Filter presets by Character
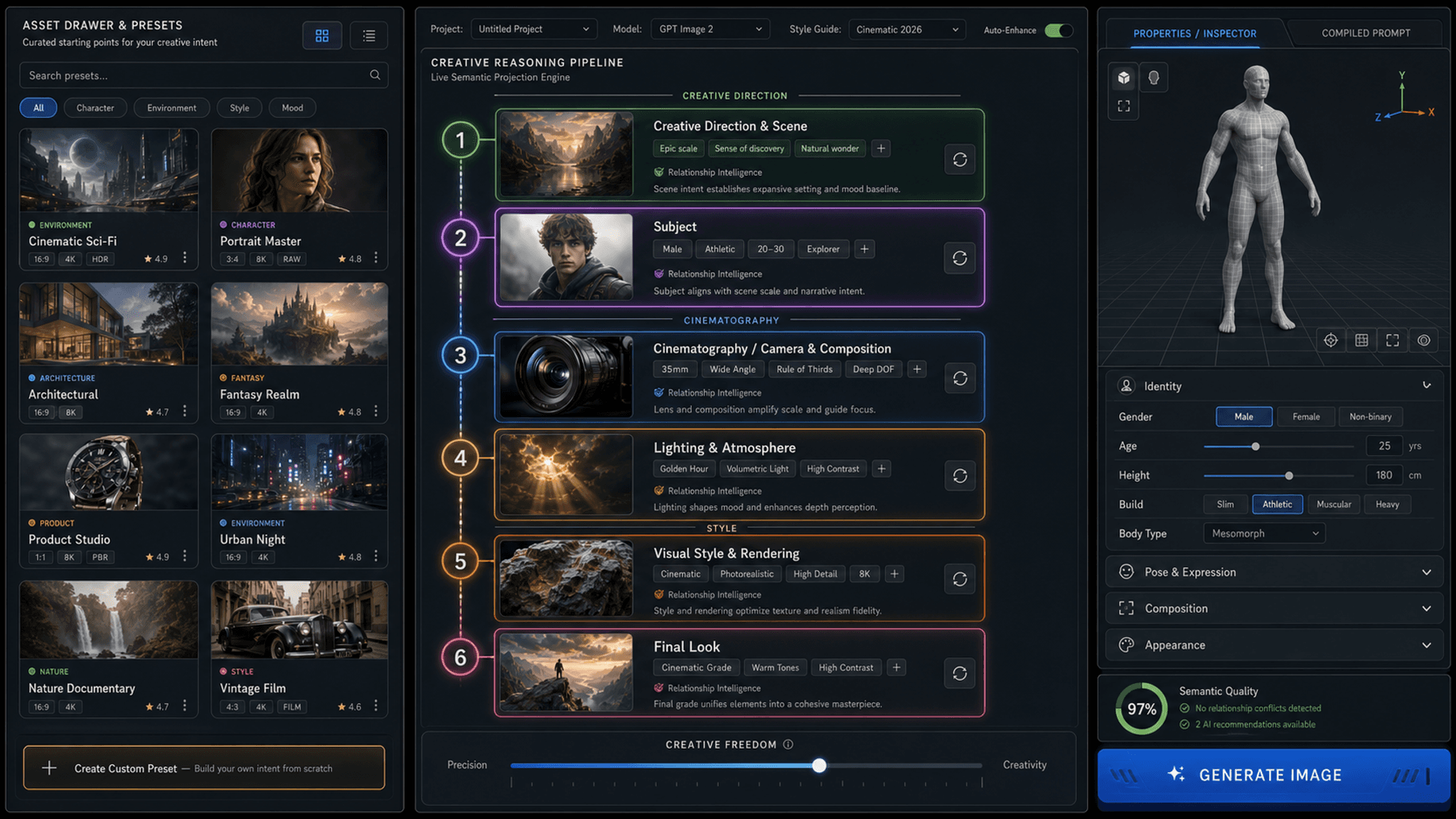This screenshot has height=819, width=1456. pyautogui.click(x=95, y=108)
